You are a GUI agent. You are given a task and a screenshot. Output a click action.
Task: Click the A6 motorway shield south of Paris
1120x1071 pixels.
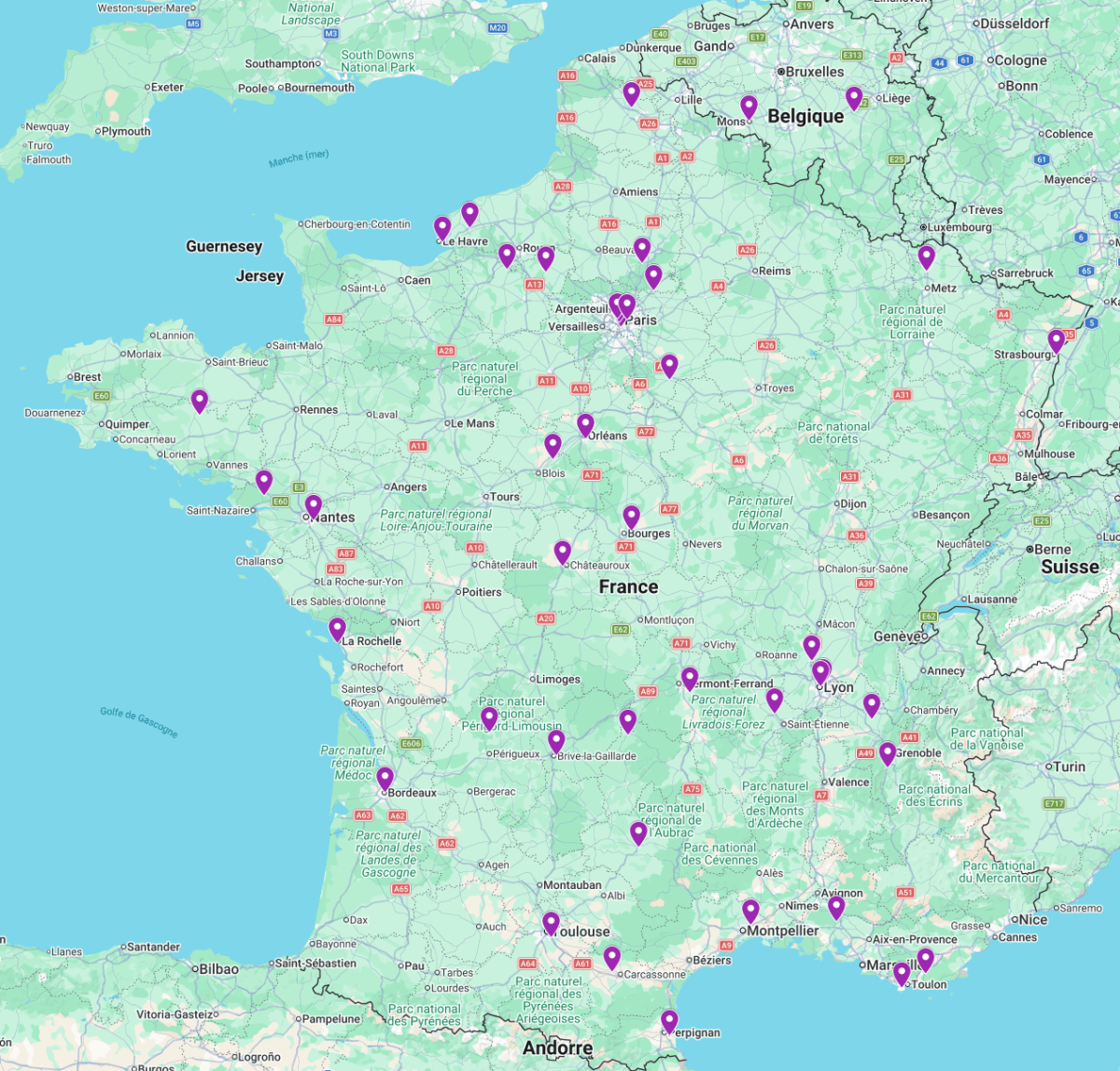pyautogui.click(x=638, y=383)
